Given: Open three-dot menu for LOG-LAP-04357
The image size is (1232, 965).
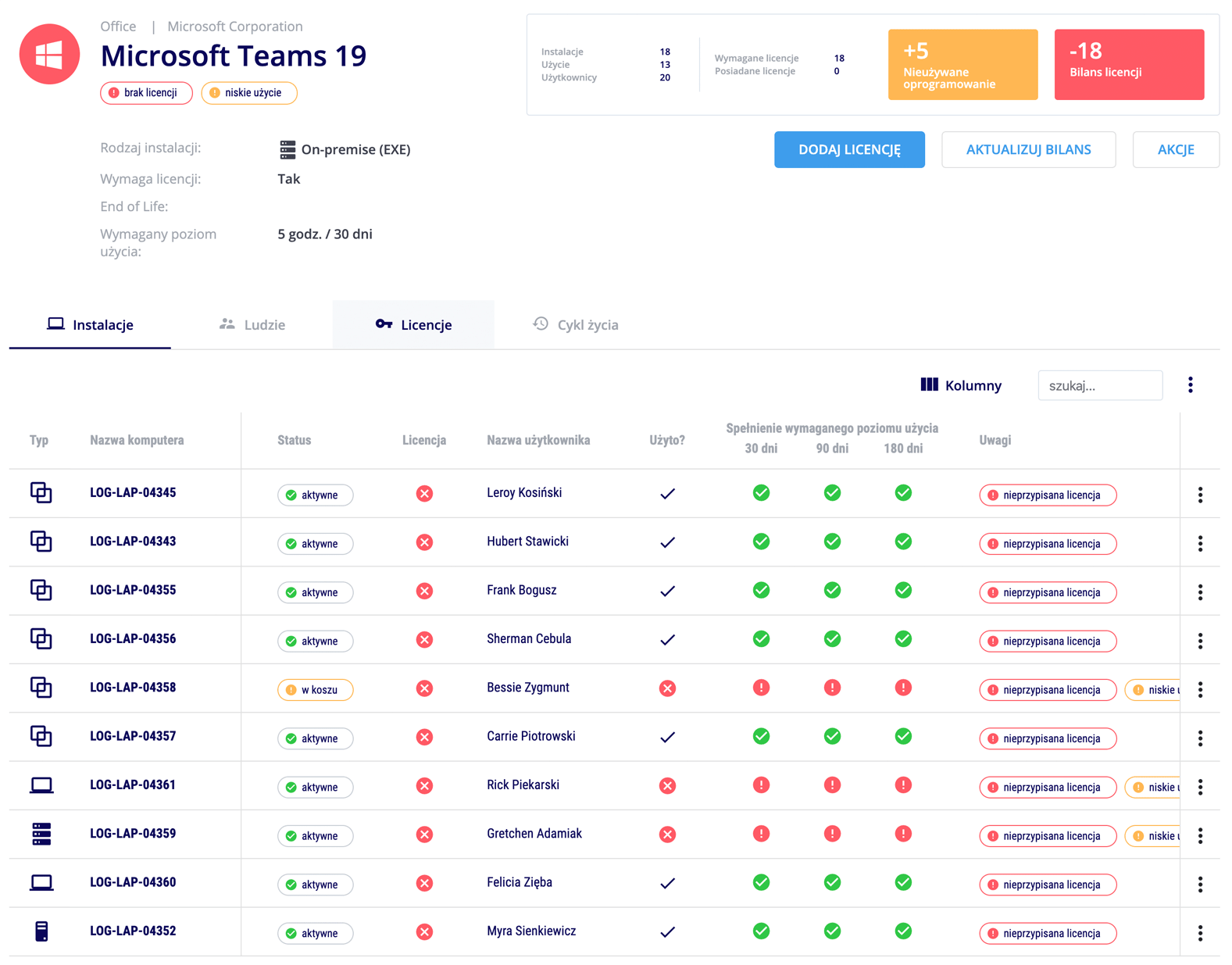Looking at the screenshot, I should [x=1200, y=738].
